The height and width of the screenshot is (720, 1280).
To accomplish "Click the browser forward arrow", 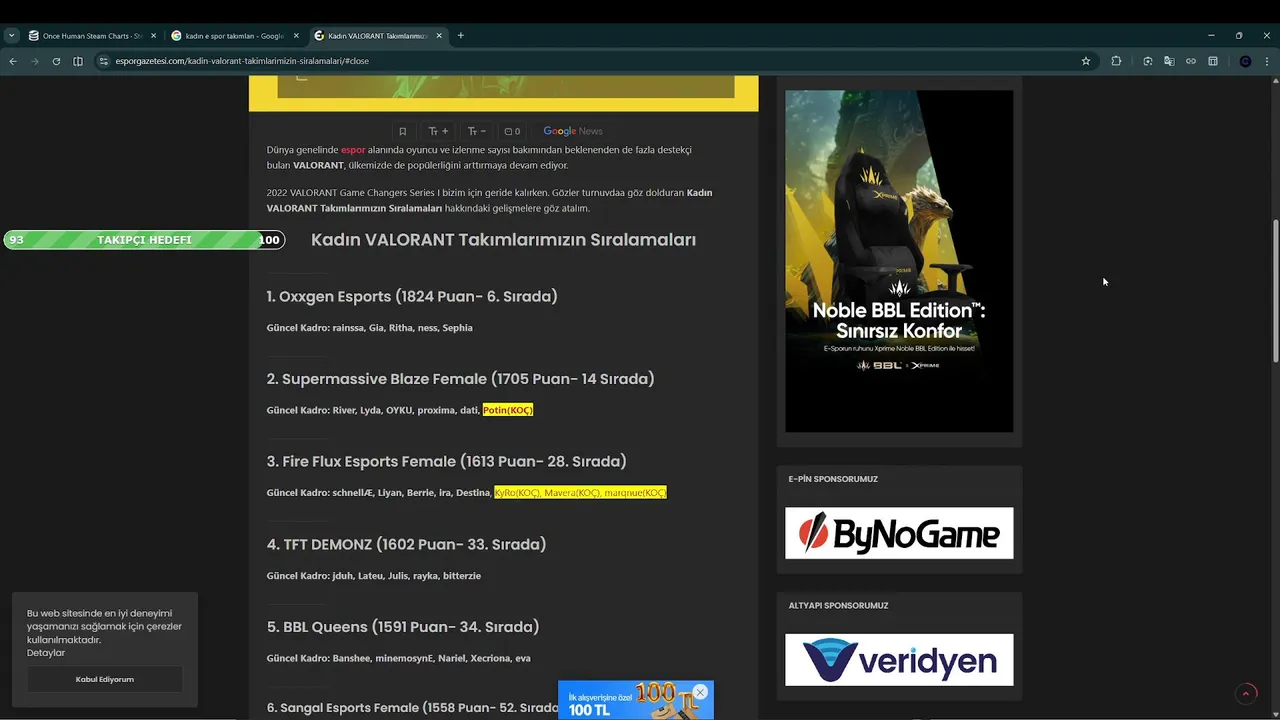I will click(34, 61).
